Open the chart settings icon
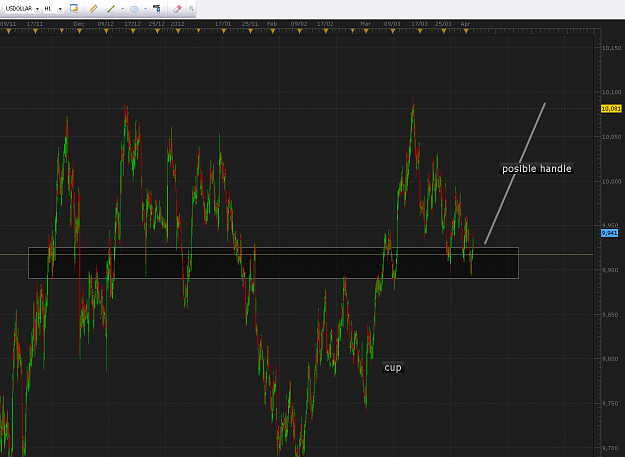 point(74,8)
